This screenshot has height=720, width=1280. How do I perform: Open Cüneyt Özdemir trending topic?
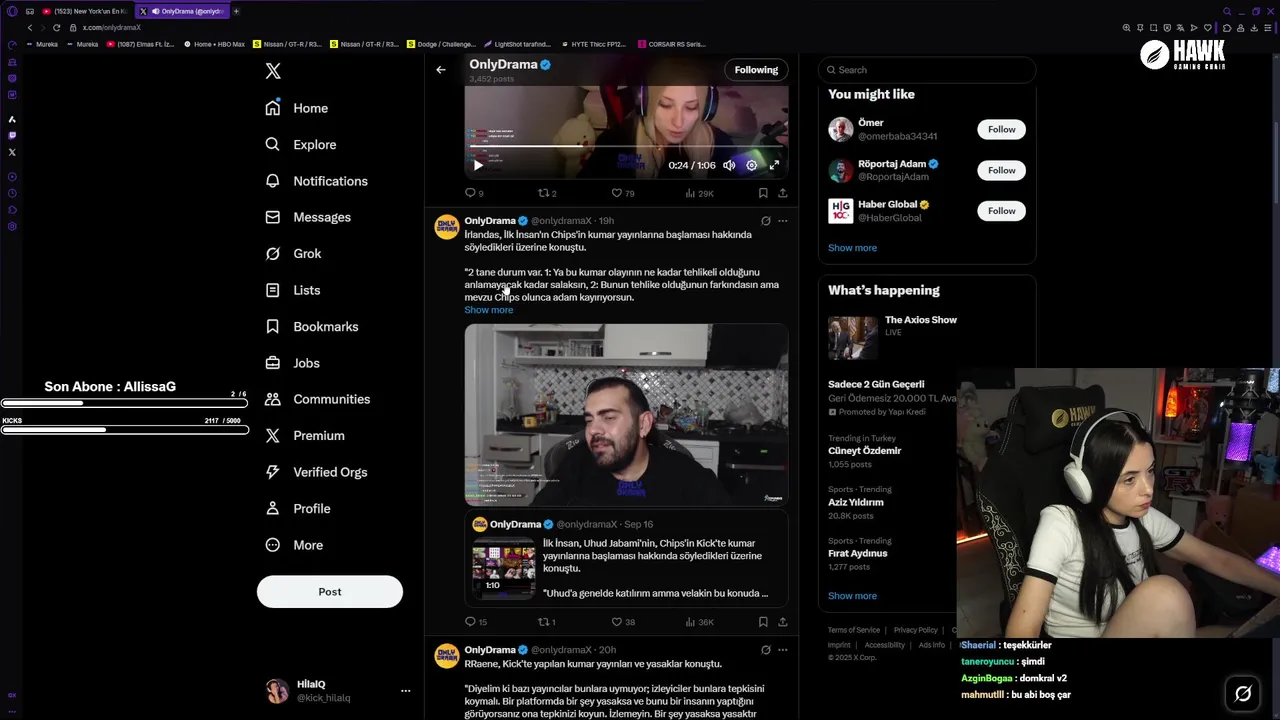pyautogui.click(x=864, y=451)
